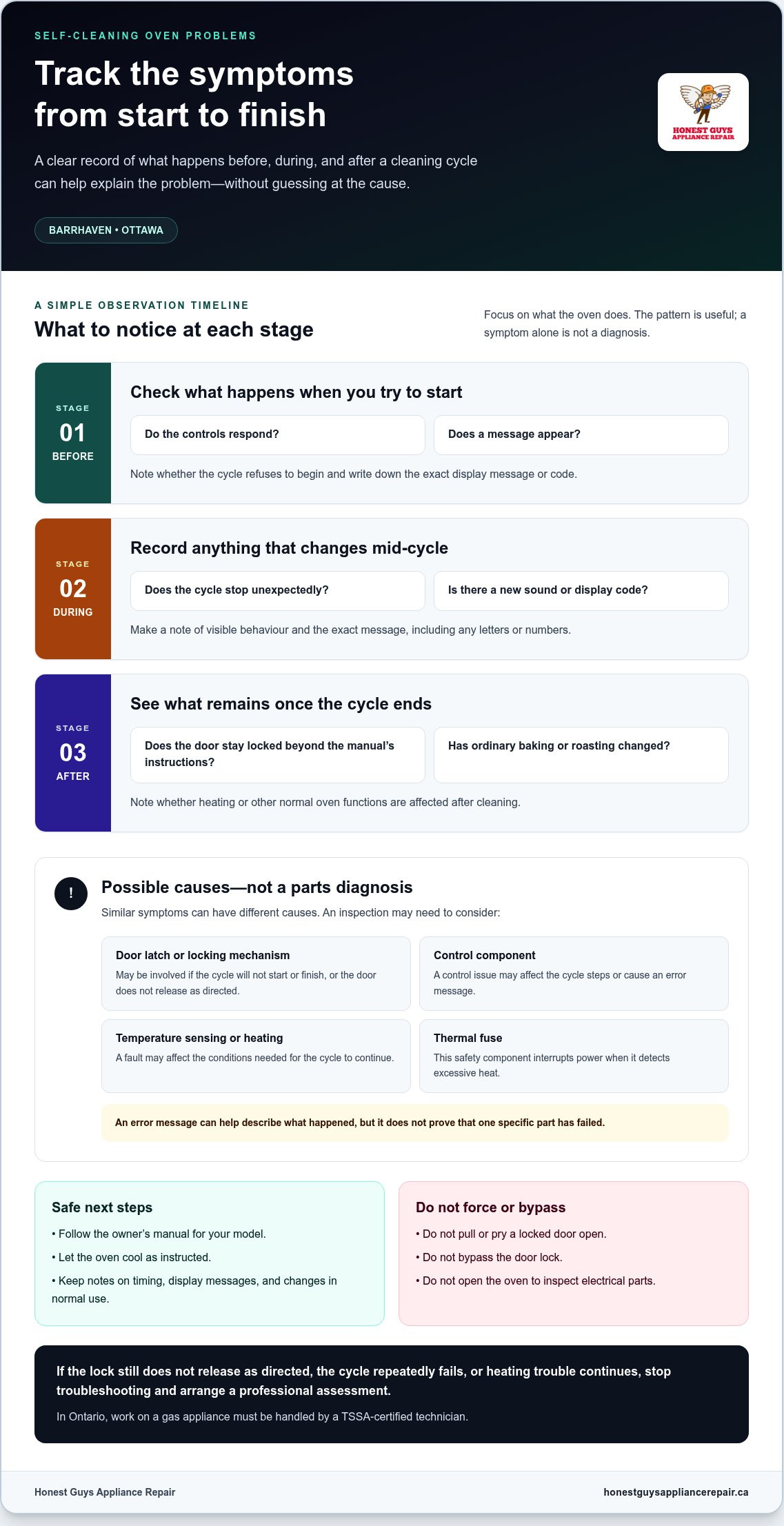784x1526 pixels.
Task: Select the Stage 02 During badge
Action: coord(73,589)
